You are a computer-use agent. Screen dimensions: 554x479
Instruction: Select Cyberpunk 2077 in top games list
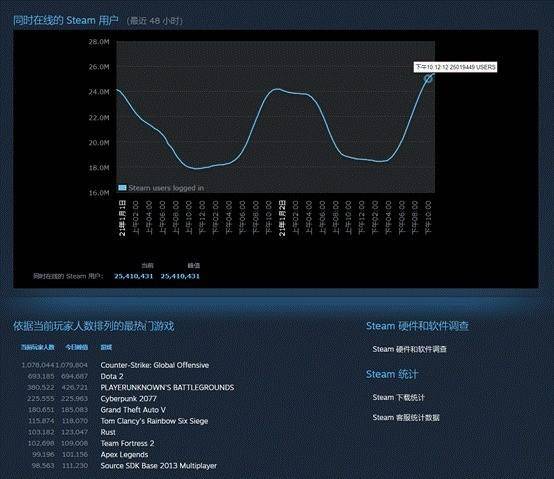pyautogui.click(x=128, y=398)
